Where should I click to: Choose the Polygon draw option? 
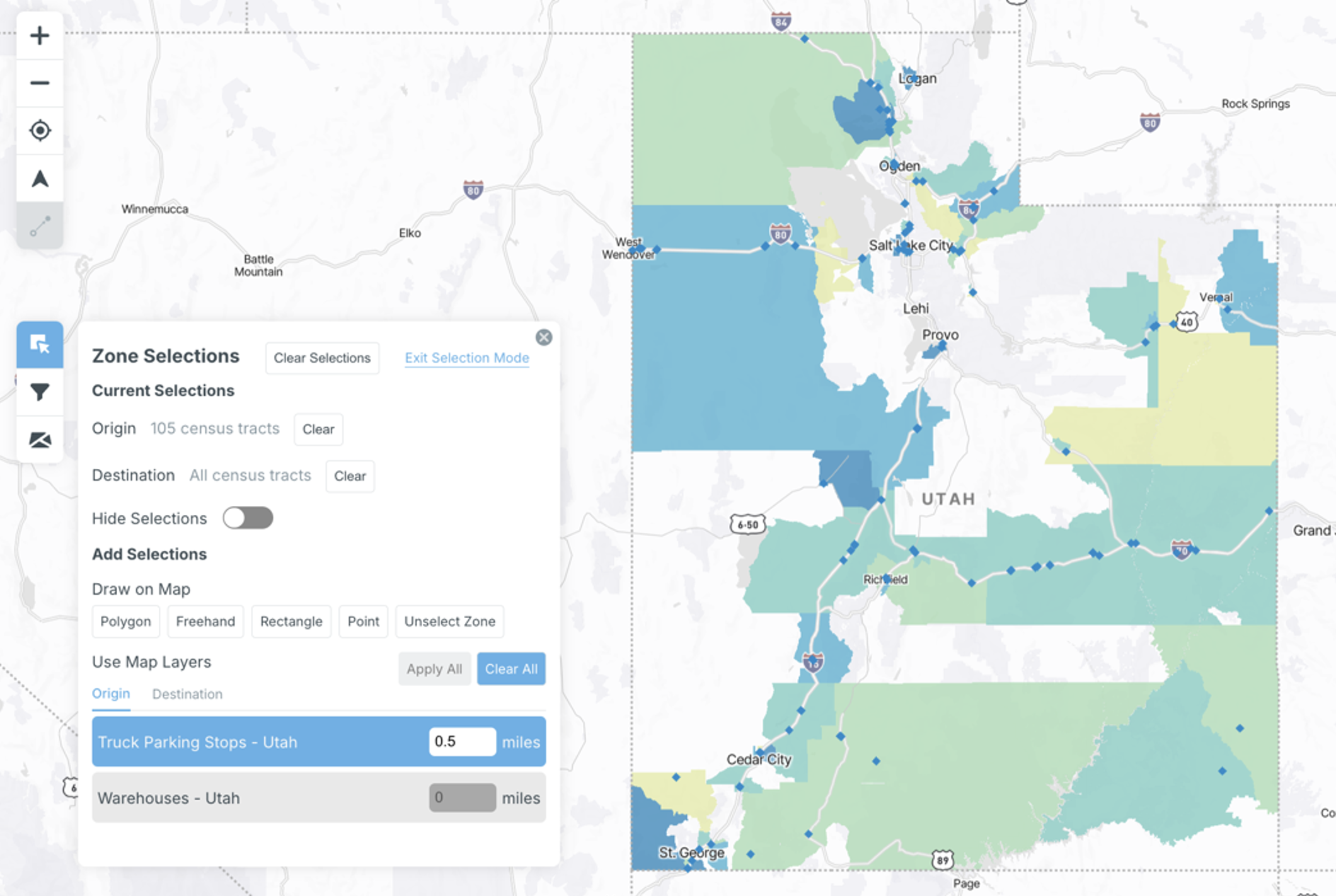pos(125,621)
